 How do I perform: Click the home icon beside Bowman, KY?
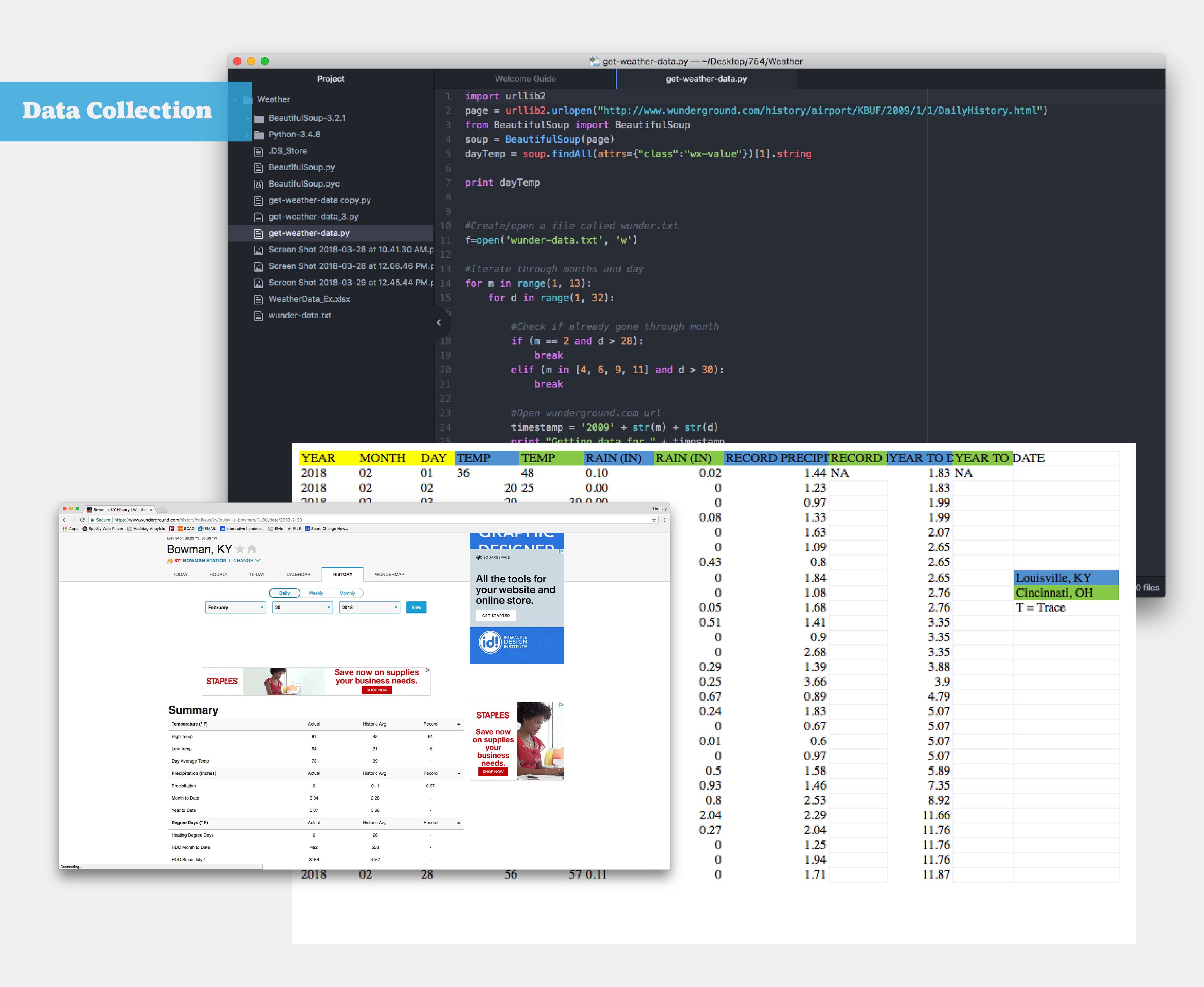[x=252, y=549]
